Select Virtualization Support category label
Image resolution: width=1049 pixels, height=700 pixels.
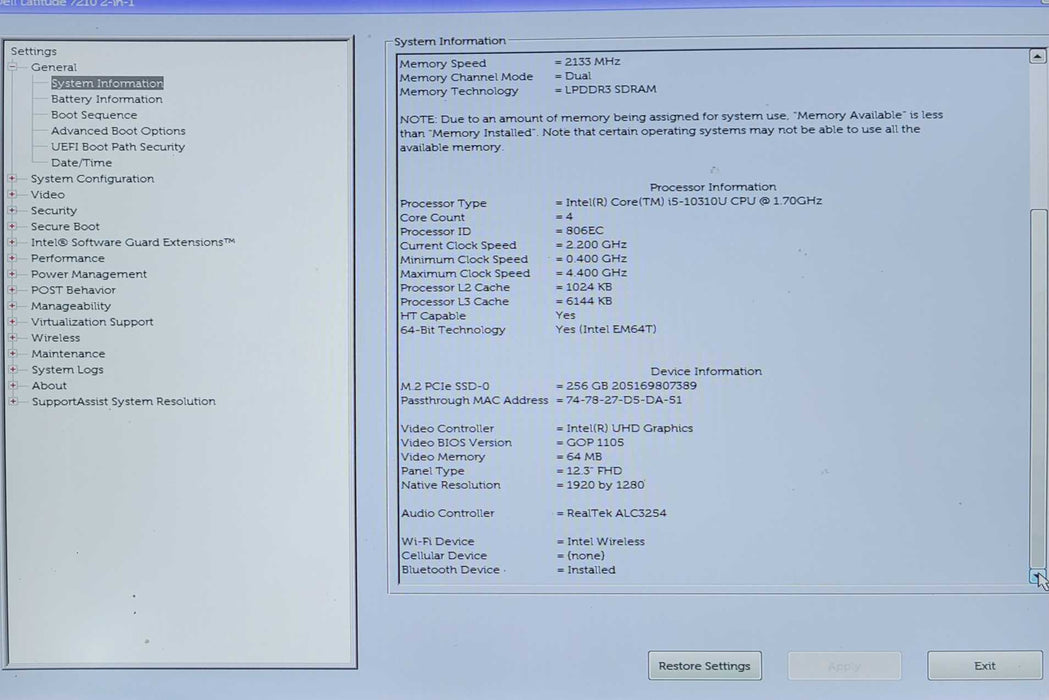(92, 322)
